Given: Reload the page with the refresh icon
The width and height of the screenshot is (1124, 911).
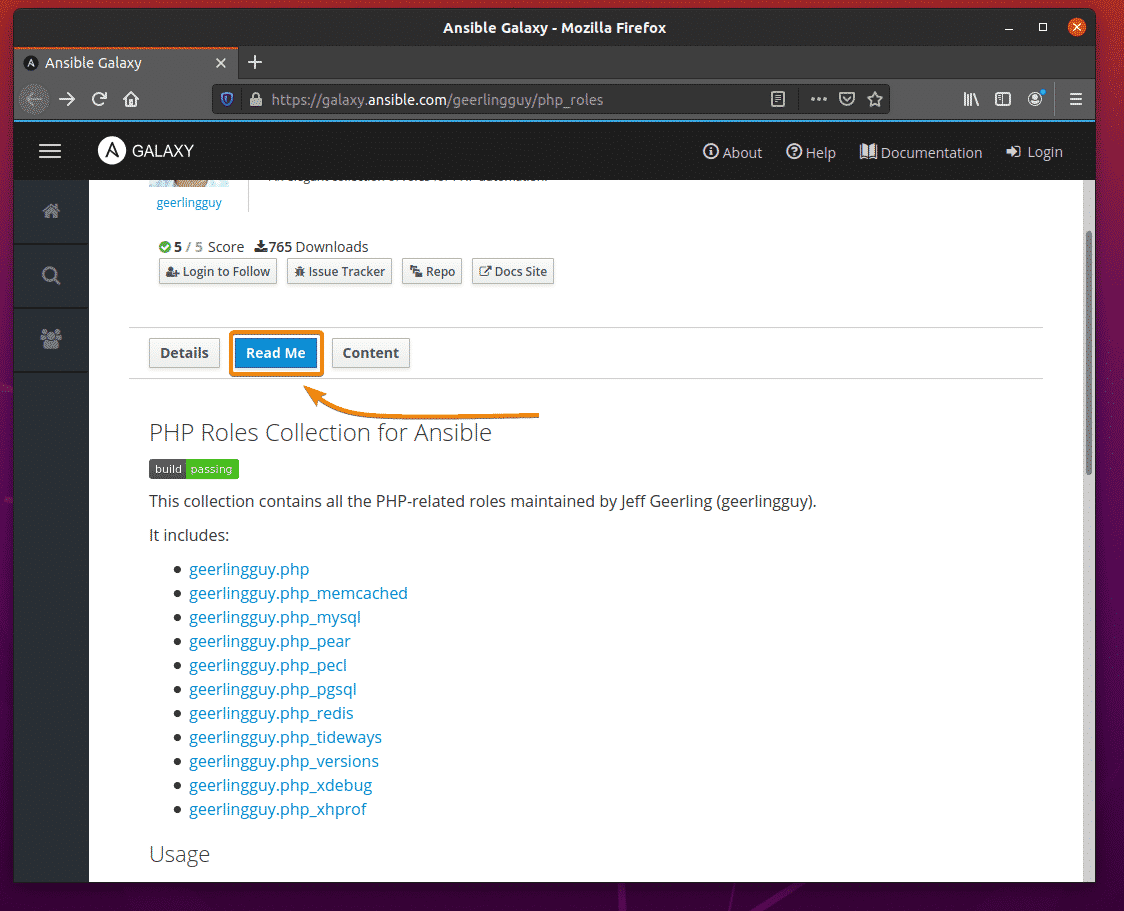Looking at the screenshot, I should (x=99, y=99).
